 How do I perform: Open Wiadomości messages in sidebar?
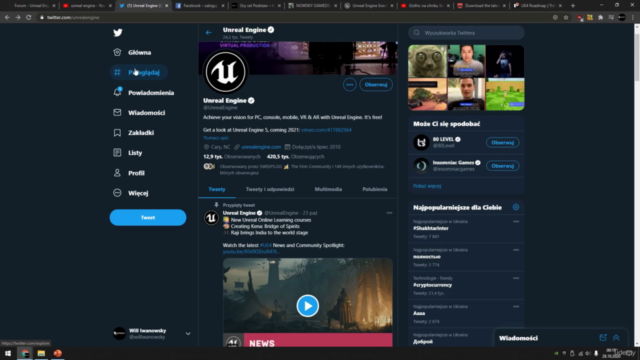click(139, 113)
